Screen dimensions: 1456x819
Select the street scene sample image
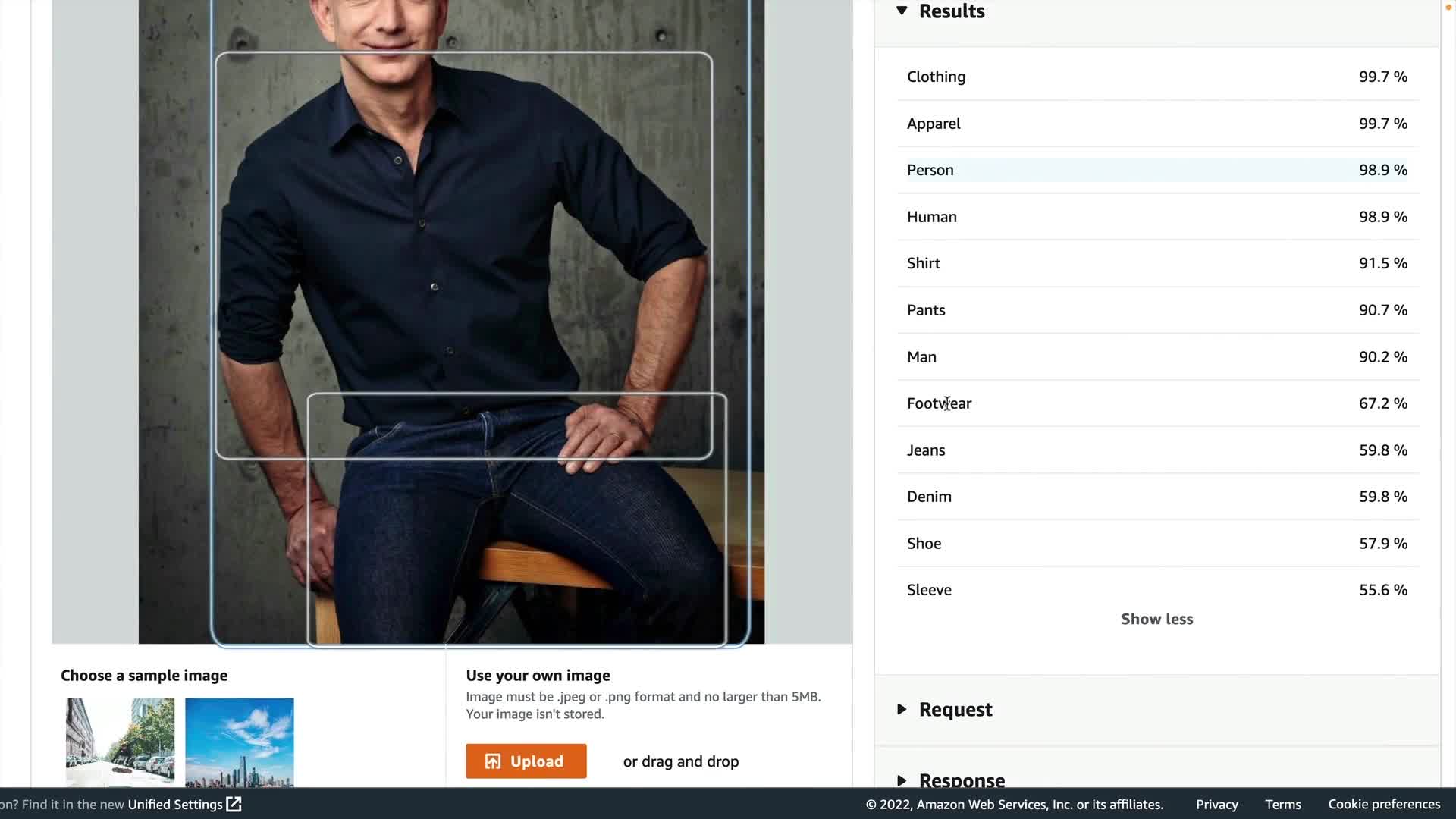[x=120, y=741]
